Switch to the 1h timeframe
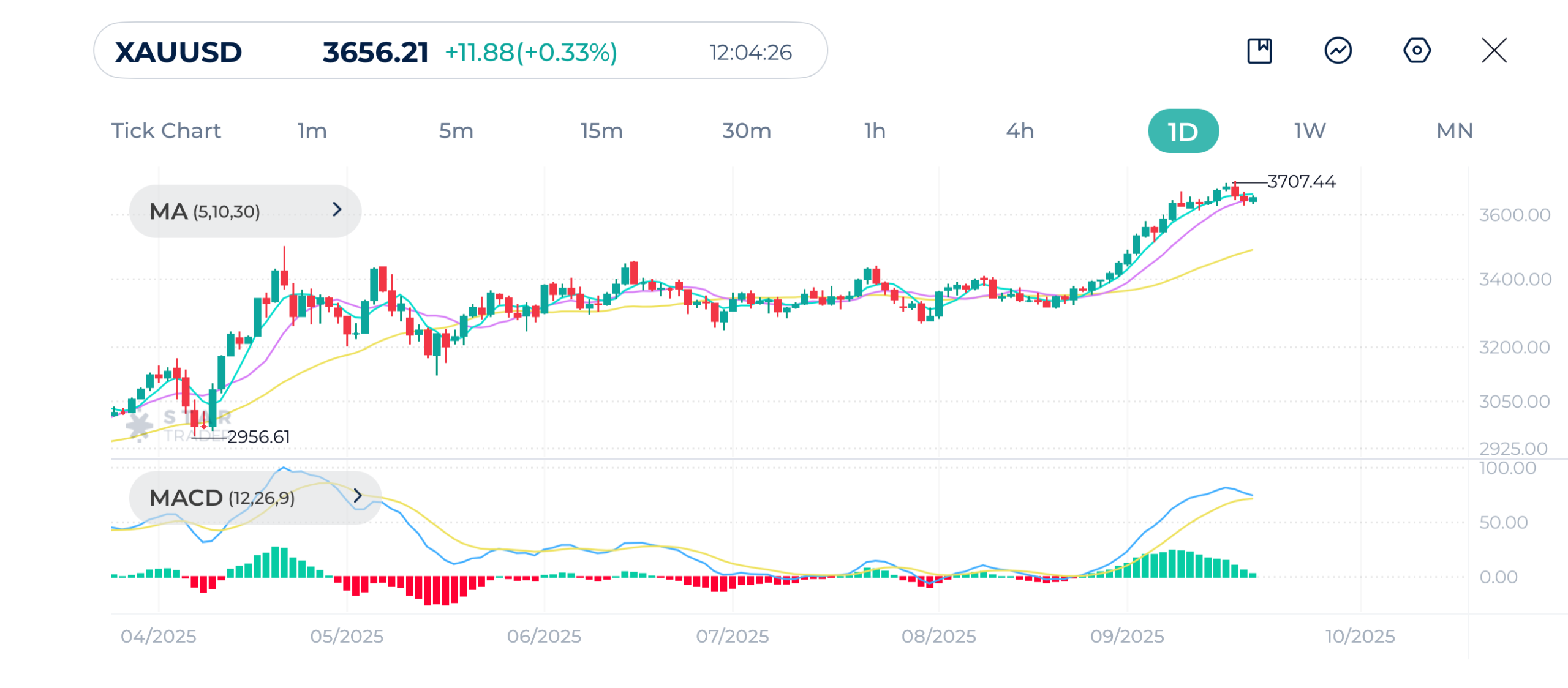This screenshot has height=688, width=1568. (x=875, y=131)
